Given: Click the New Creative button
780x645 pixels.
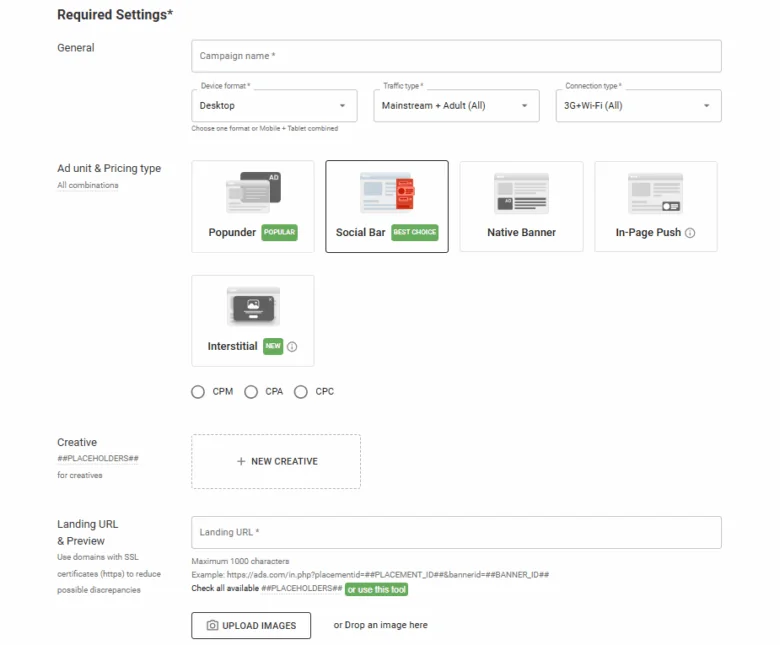Looking at the screenshot, I should 276,461.
